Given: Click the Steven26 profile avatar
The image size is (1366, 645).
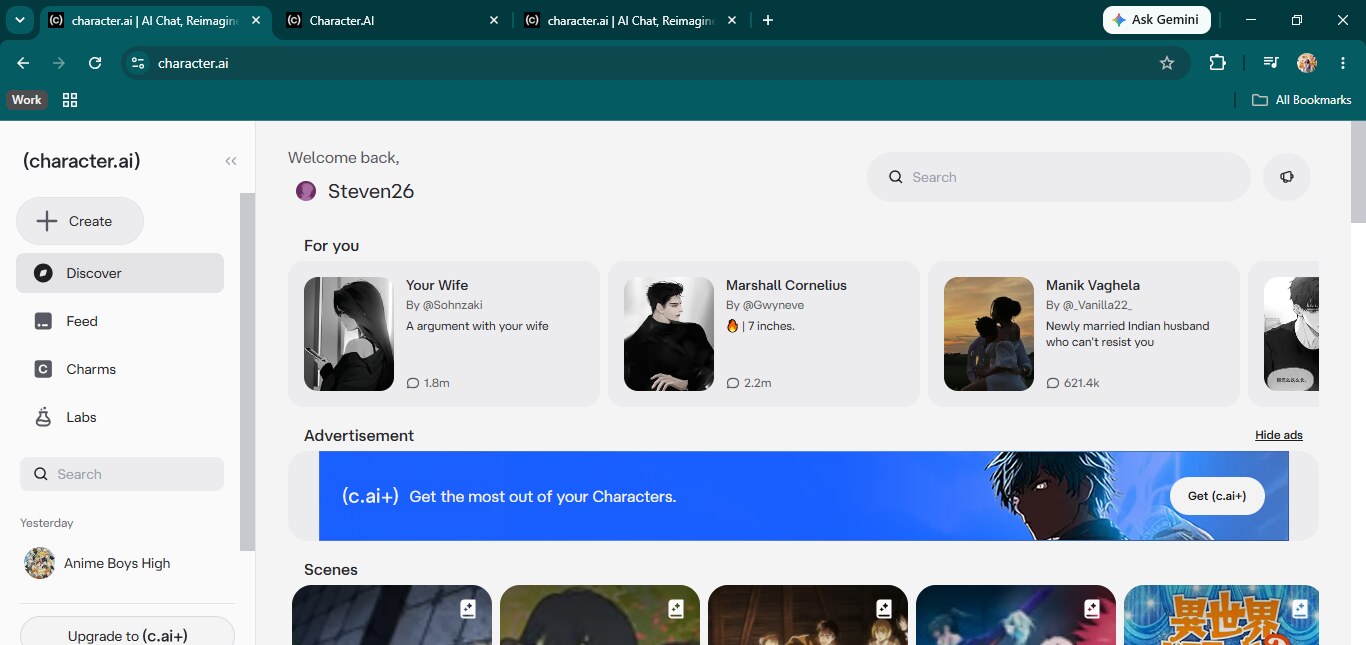Looking at the screenshot, I should [306, 191].
